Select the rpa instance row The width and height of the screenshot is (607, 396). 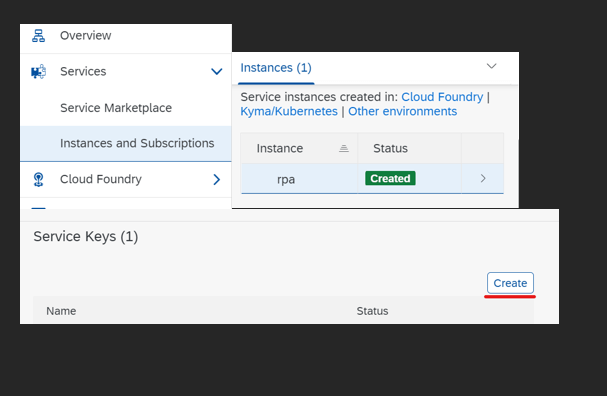pyautogui.click(x=372, y=178)
